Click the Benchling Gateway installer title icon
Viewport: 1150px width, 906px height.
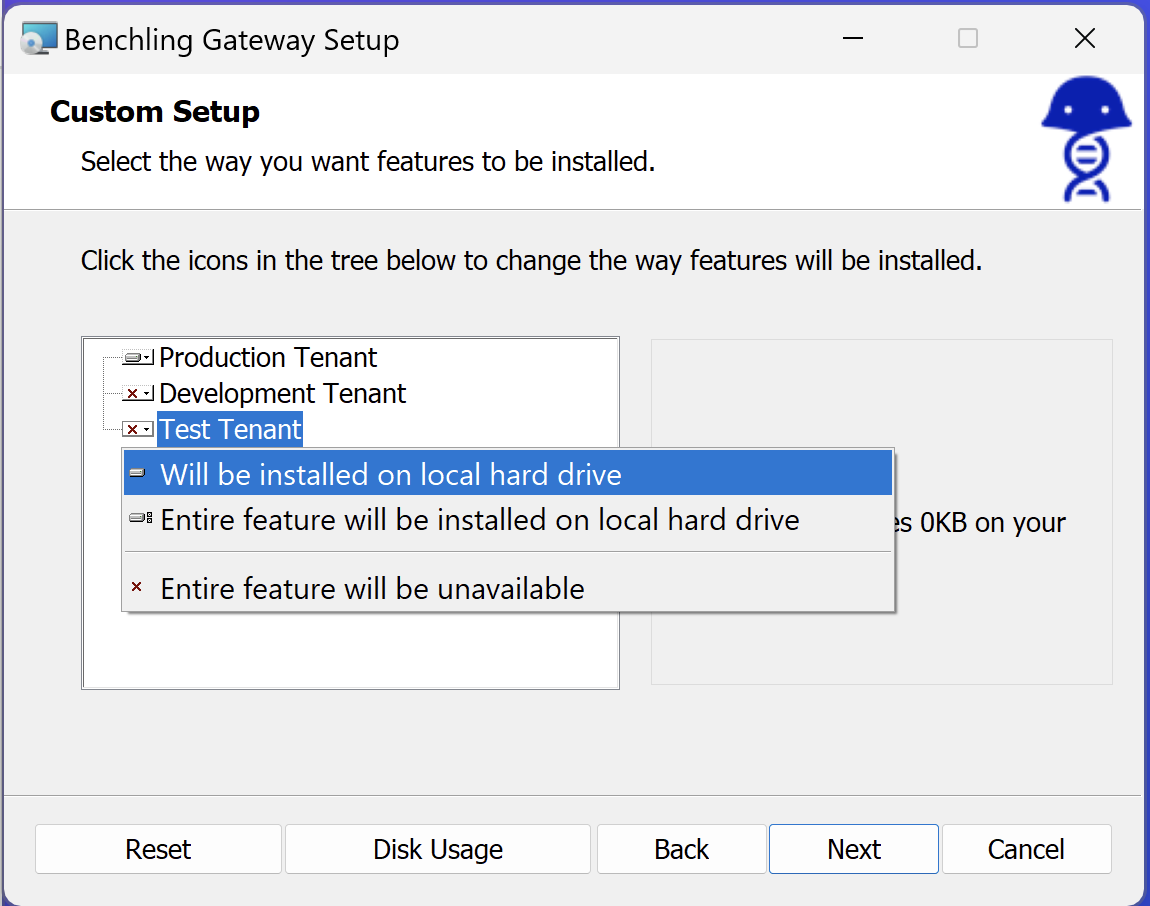click(x=38, y=40)
